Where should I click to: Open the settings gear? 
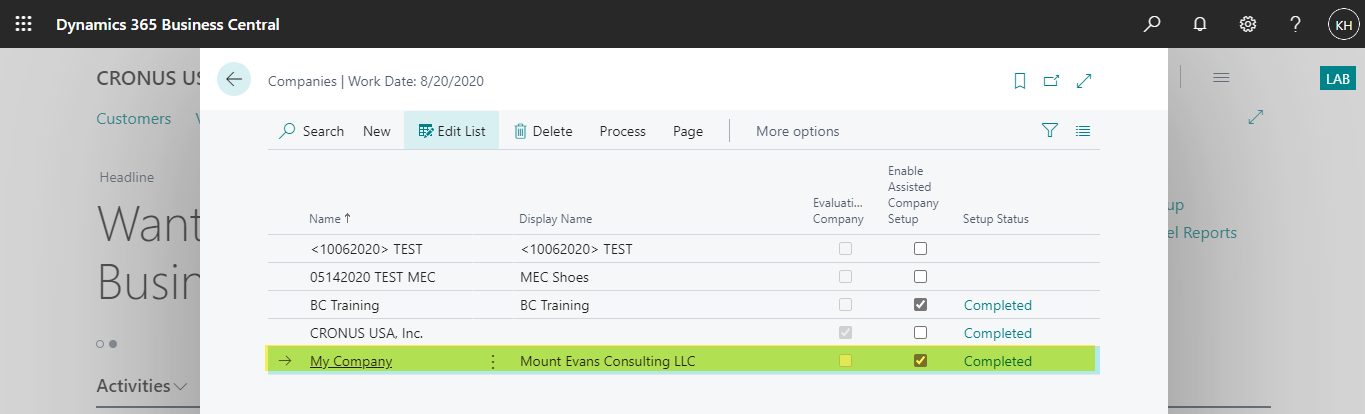coord(1248,24)
